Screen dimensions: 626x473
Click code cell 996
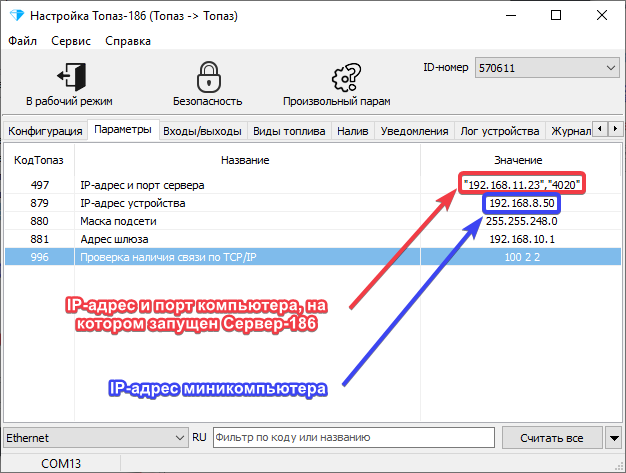tap(40, 257)
